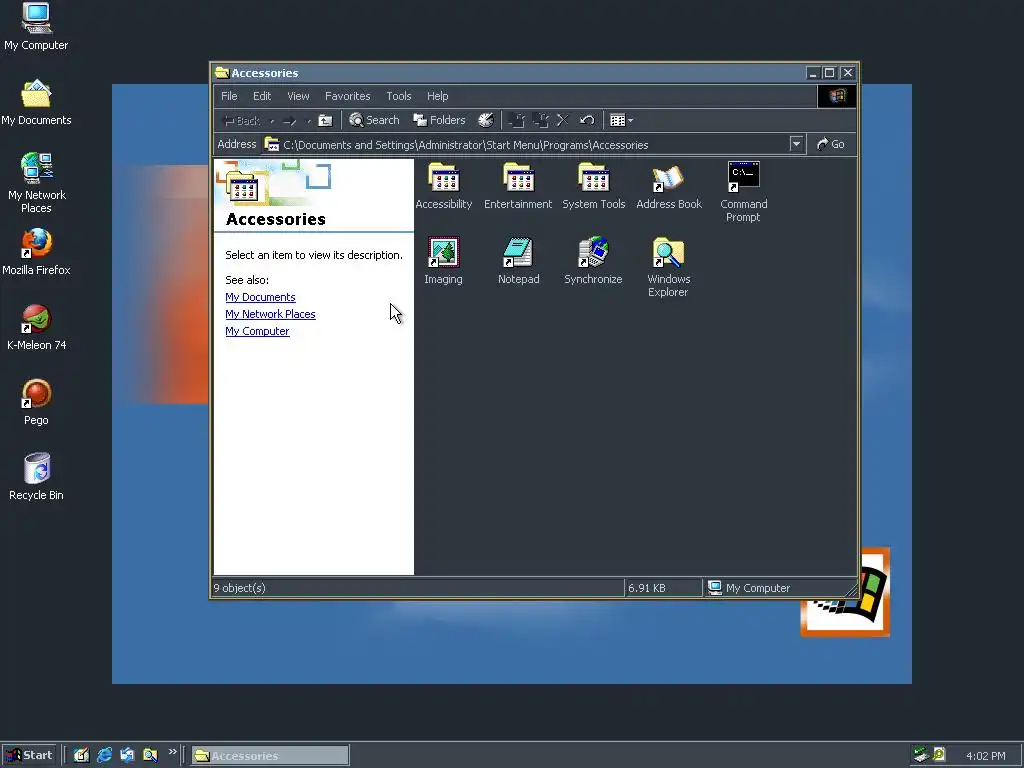The image size is (1024, 768).
Task: Click the network tray icon
Action: pos(921,755)
